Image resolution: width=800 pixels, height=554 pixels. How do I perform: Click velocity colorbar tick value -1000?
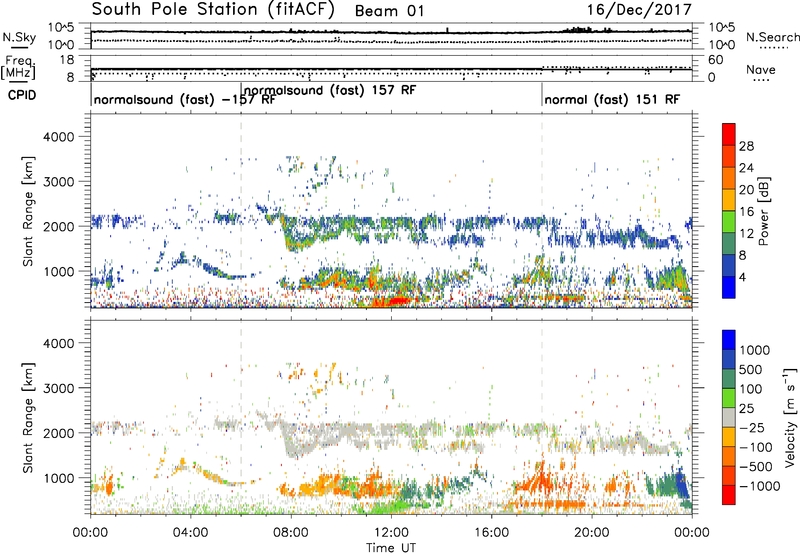coord(759,486)
